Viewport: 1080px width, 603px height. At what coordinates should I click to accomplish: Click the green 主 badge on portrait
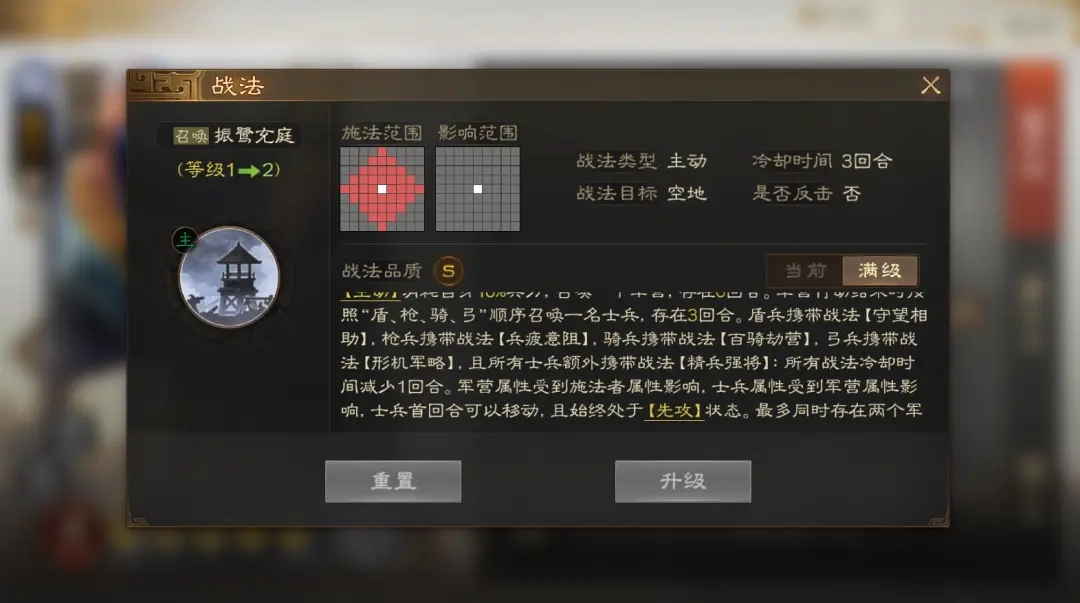(185, 240)
